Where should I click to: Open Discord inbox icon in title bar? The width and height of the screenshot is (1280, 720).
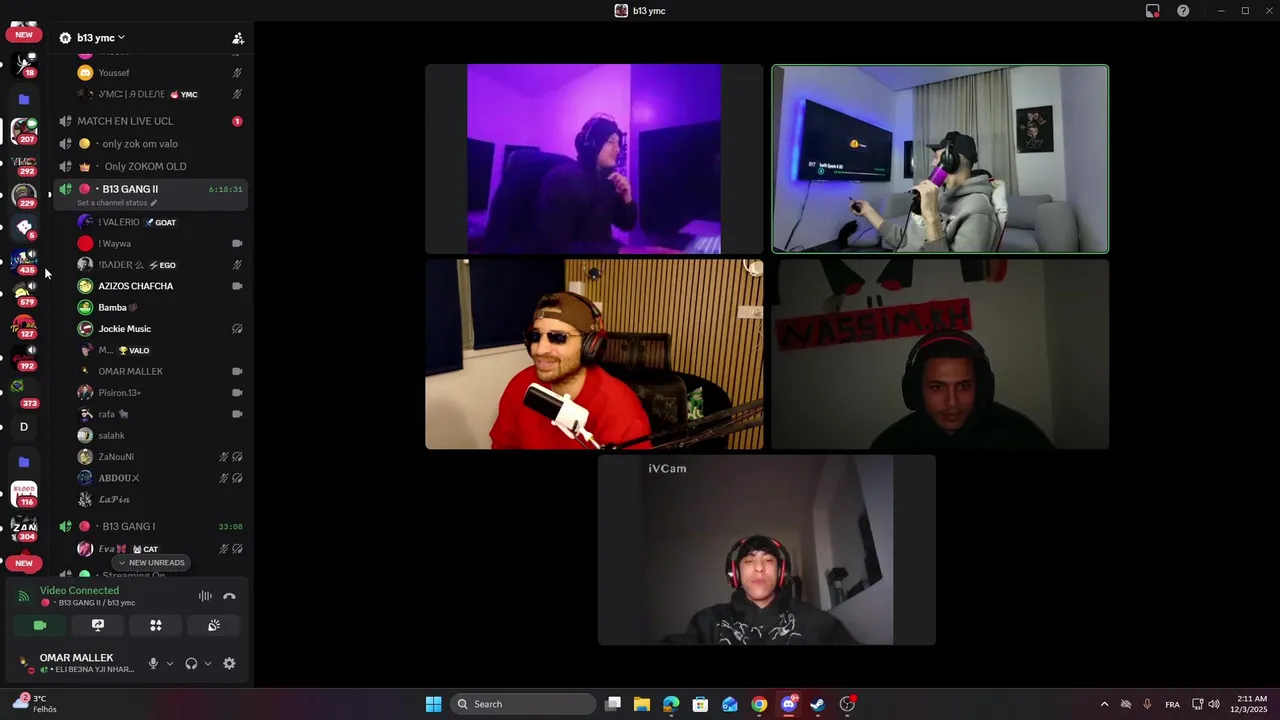click(x=1153, y=11)
